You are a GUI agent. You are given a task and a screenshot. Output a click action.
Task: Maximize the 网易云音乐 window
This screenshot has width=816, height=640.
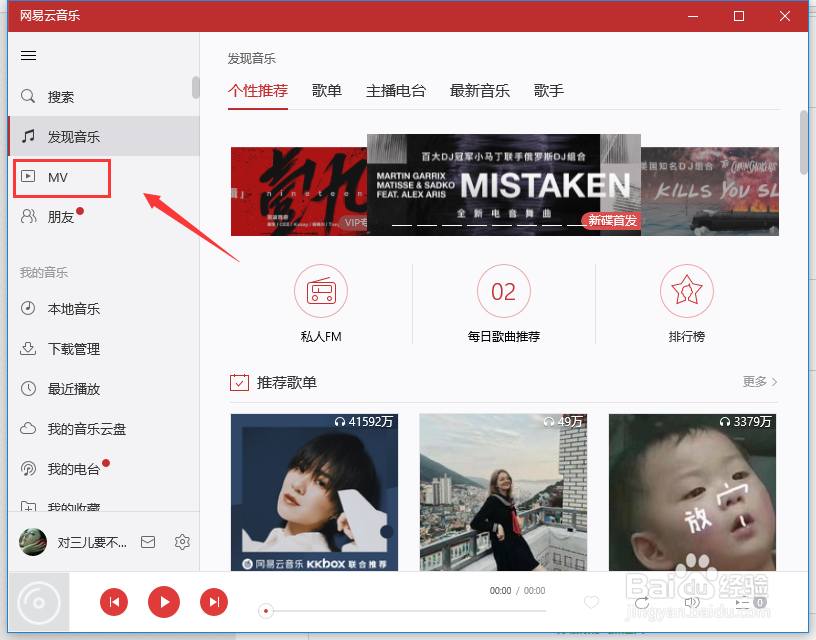[x=738, y=16]
